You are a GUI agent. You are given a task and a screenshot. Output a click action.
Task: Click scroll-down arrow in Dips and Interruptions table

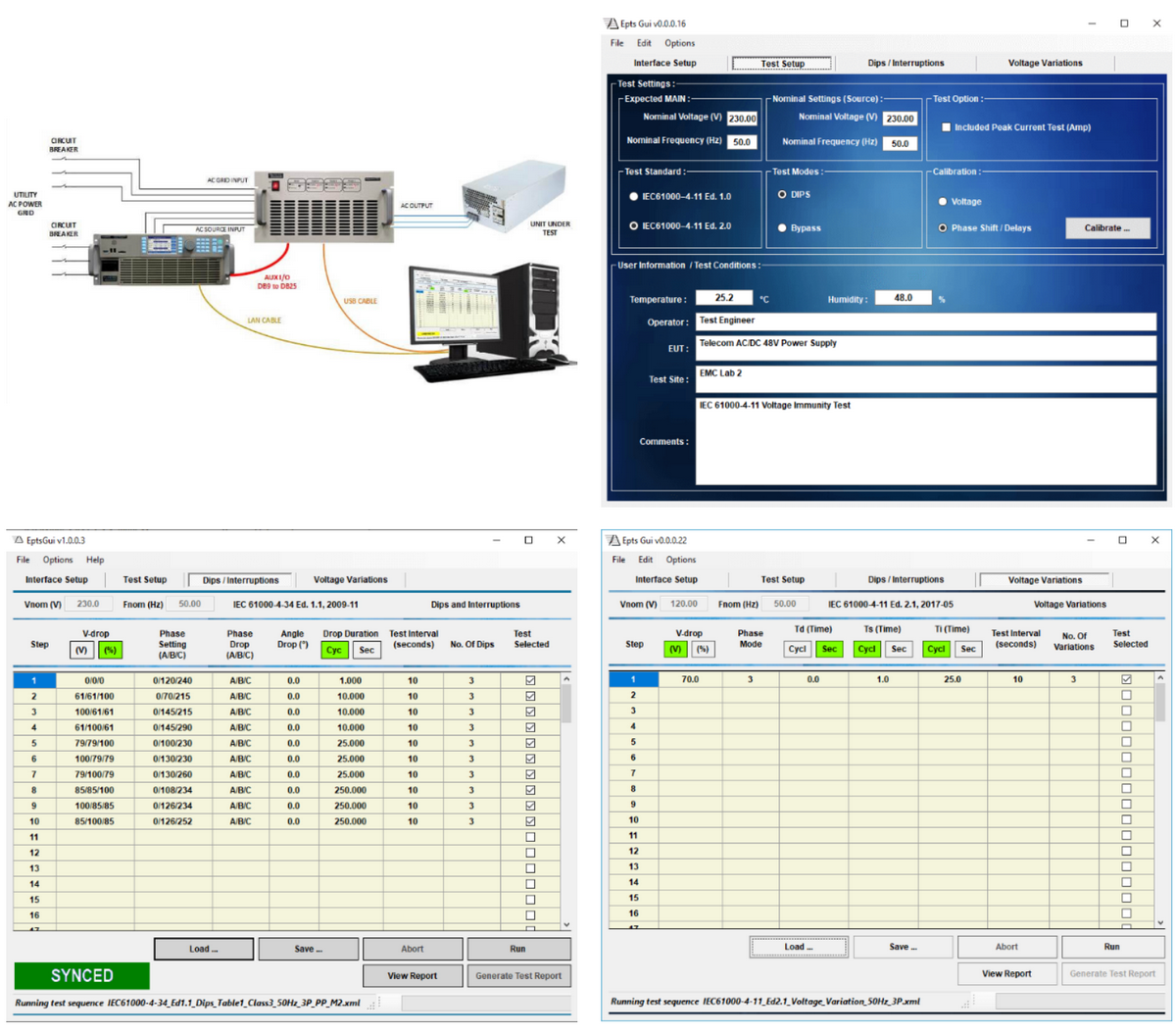coord(565,924)
